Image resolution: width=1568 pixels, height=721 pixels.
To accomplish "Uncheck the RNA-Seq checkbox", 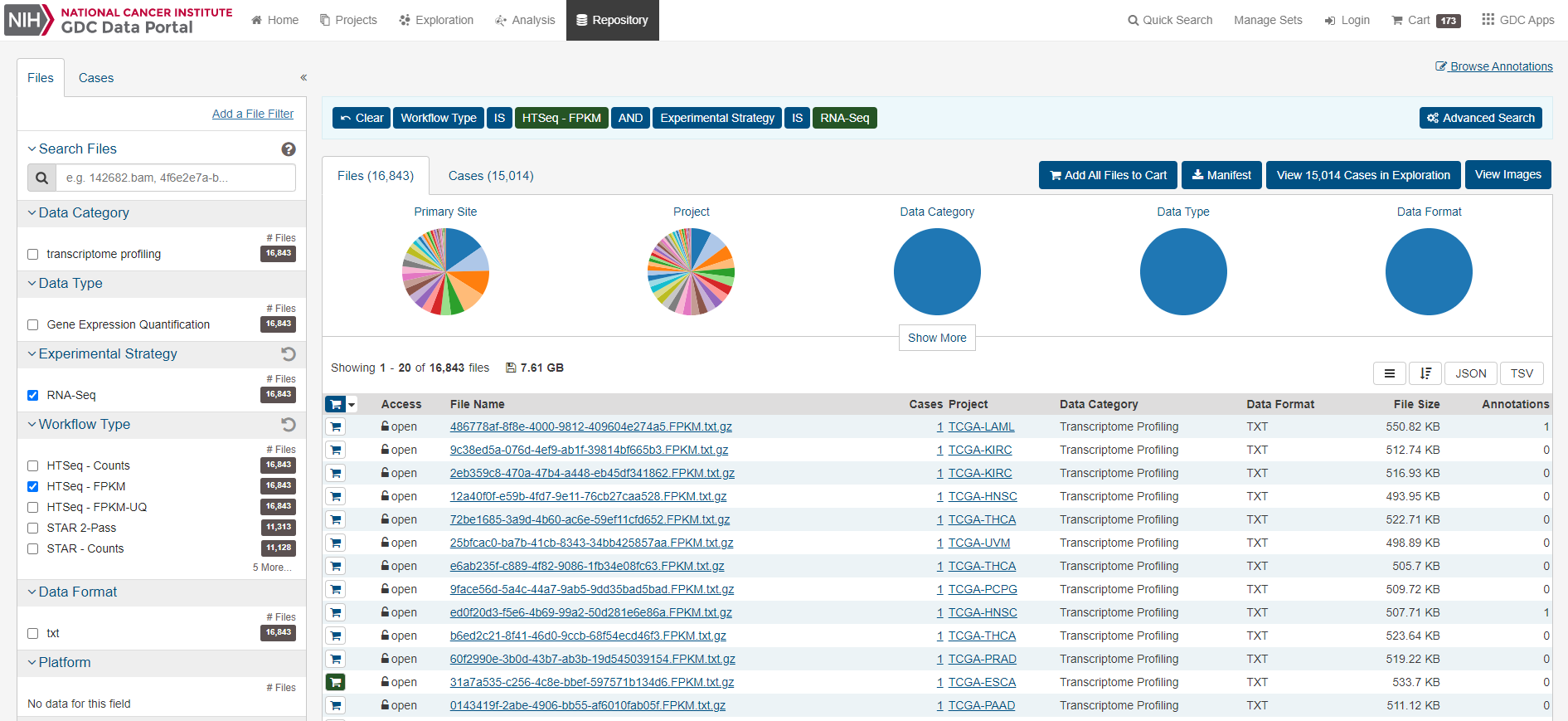I will [x=33, y=396].
